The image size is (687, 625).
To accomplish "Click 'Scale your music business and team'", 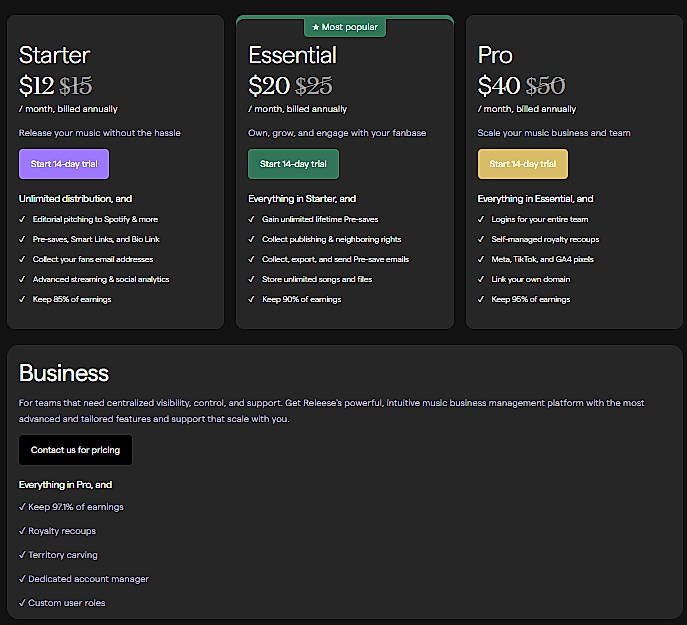I will pyautogui.click(x=554, y=133).
